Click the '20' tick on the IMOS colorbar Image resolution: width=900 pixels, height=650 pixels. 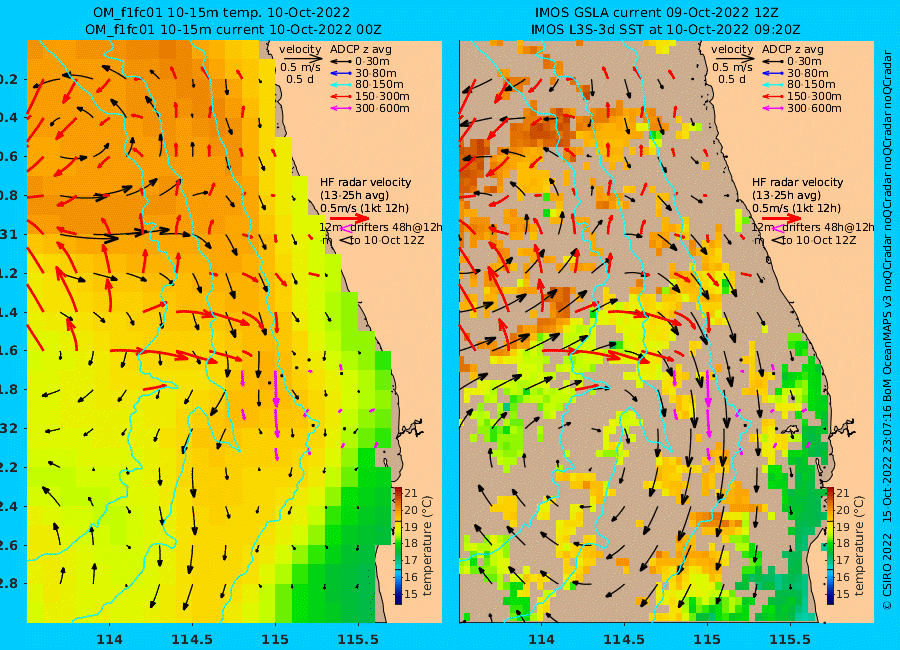point(843,510)
